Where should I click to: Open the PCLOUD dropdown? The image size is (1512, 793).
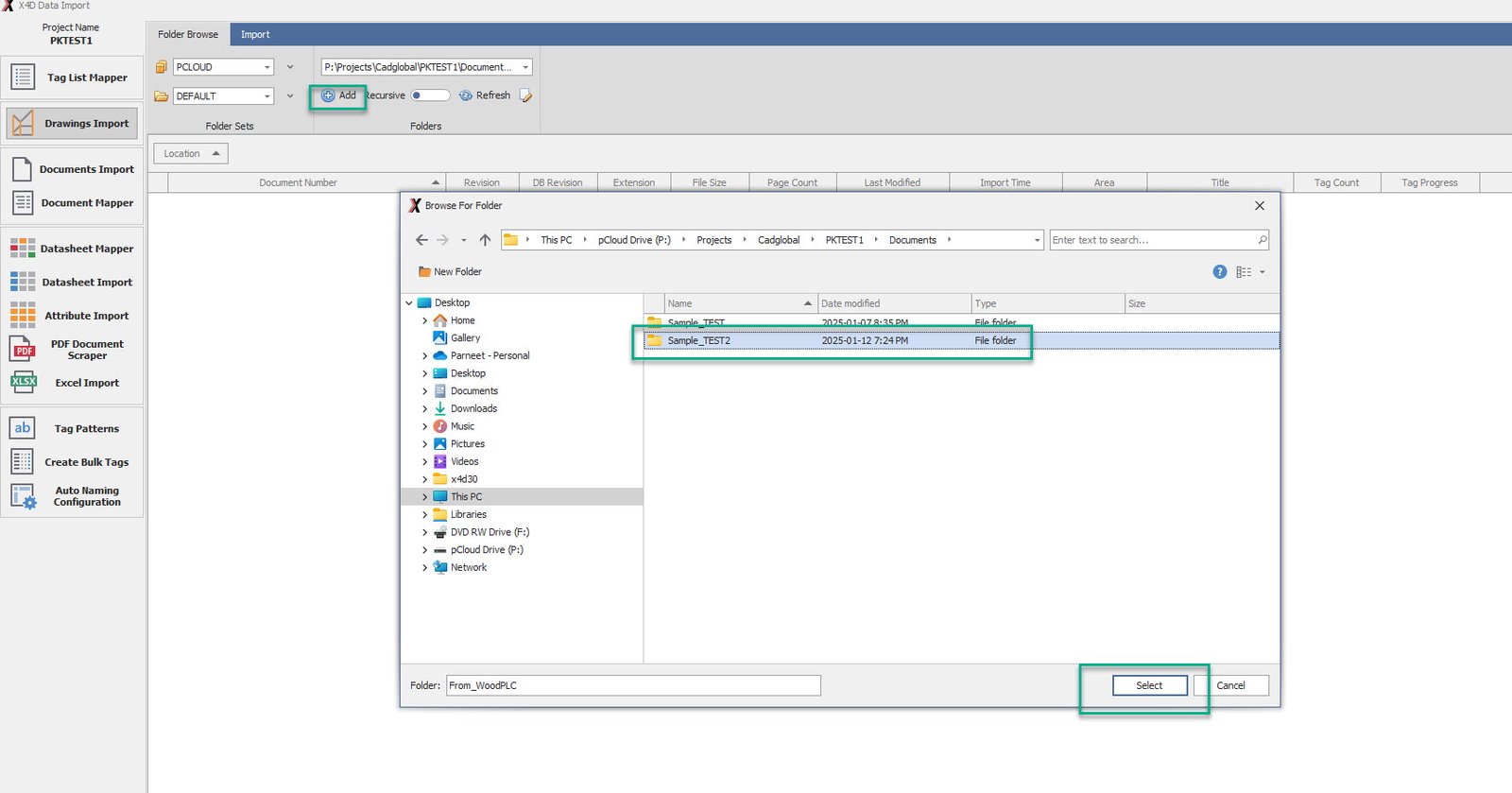click(267, 67)
